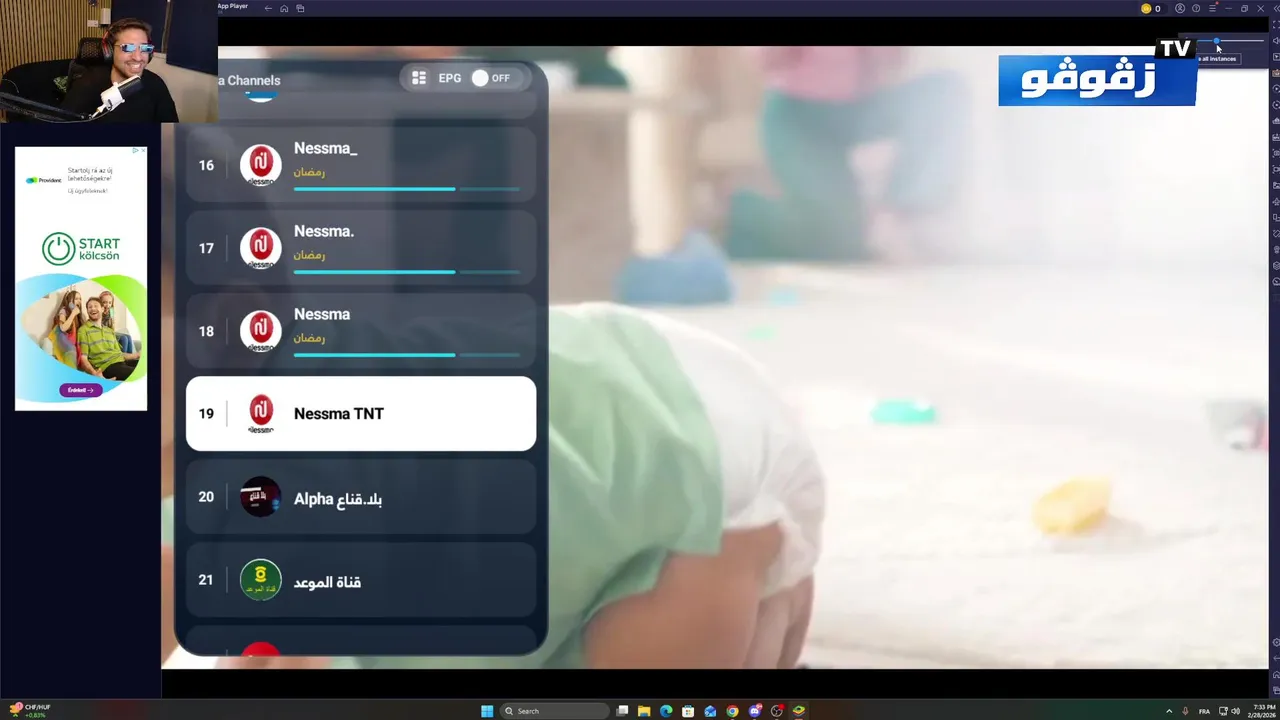Open Discord from the taskbar
The width and height of the screenshot is (1280, 720).
coord(755,711)
